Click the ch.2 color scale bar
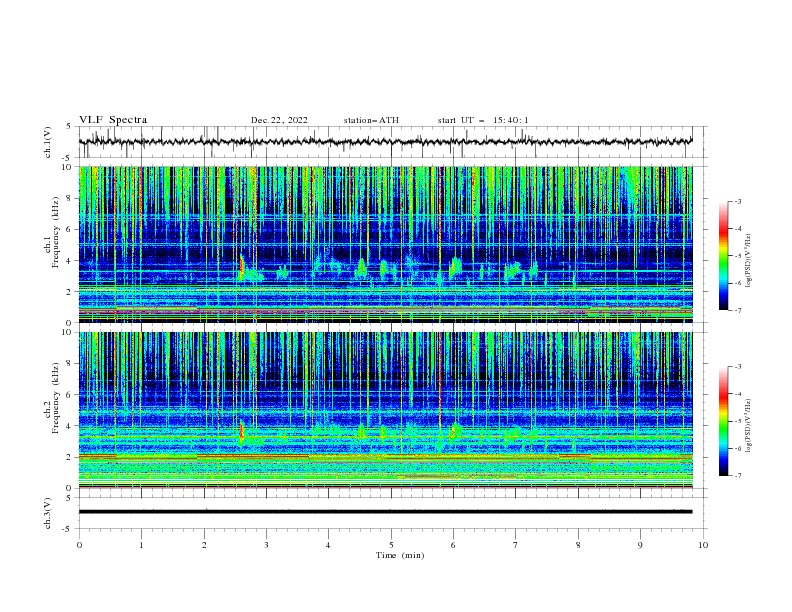This screenshot has width=792, height=612. pos(723,421)
